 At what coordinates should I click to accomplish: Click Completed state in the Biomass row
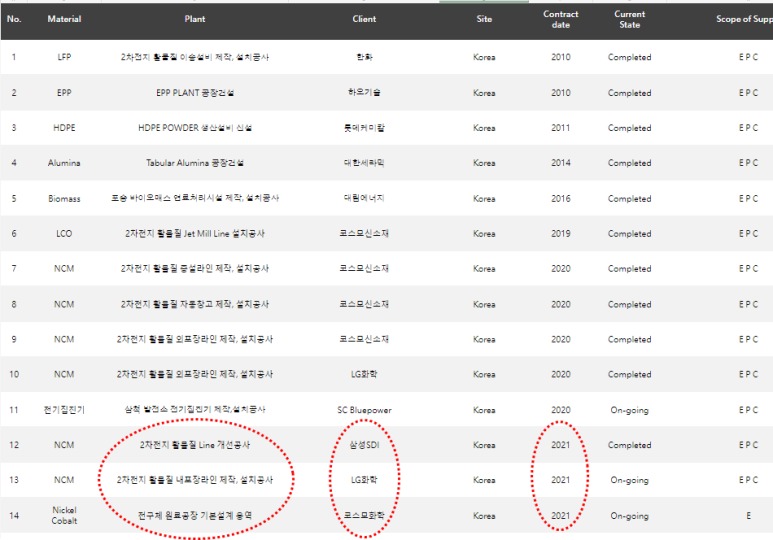pyautogui.click(x=630, y=199)
